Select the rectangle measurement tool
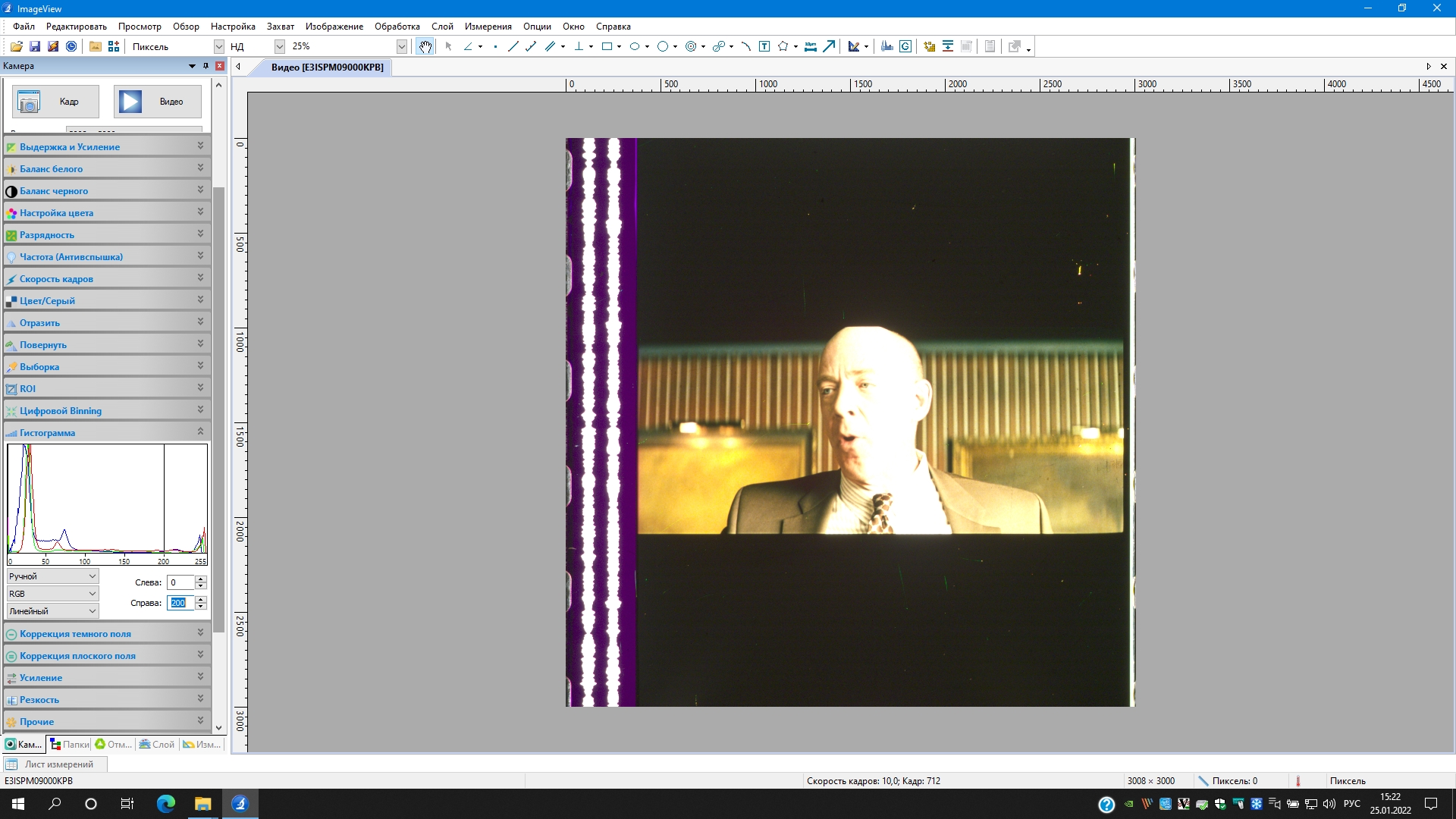 607,47
